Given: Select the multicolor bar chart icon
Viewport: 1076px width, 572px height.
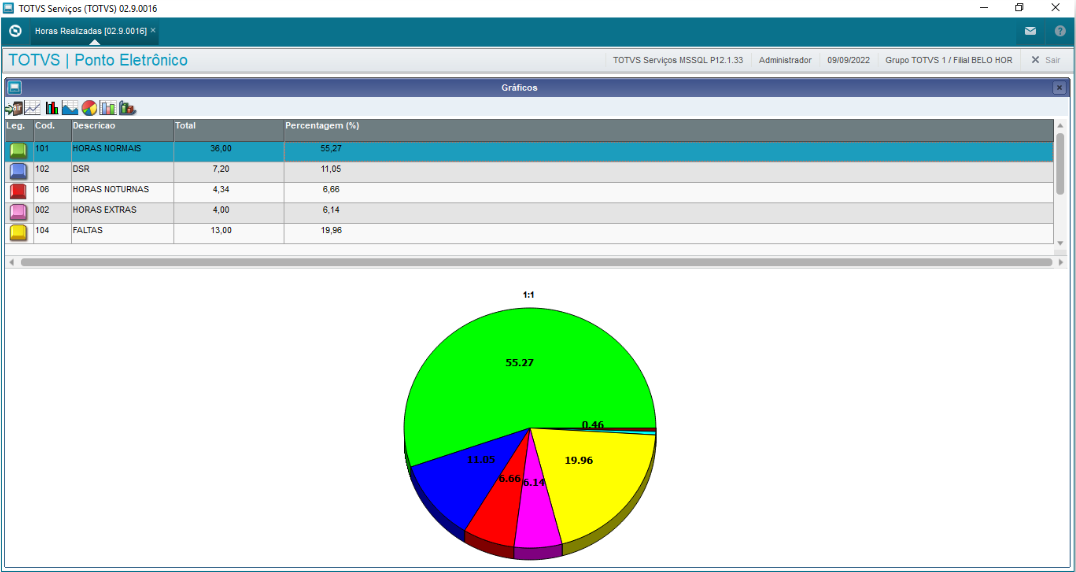Looking at the screenshot, I should point(51,108).
